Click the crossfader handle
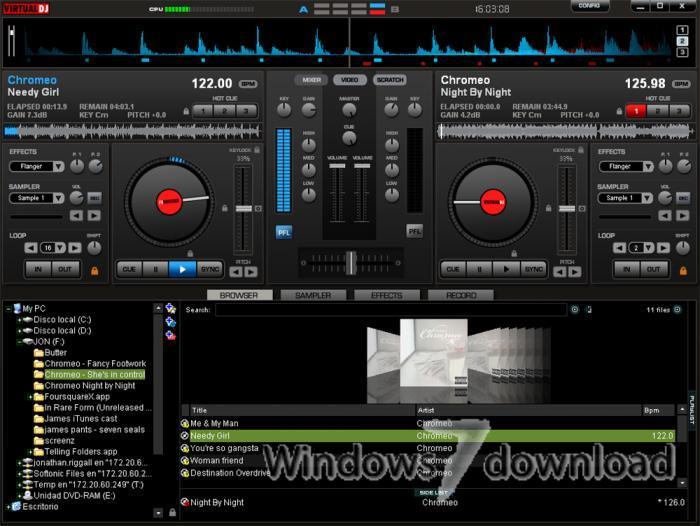 point(351,263)
